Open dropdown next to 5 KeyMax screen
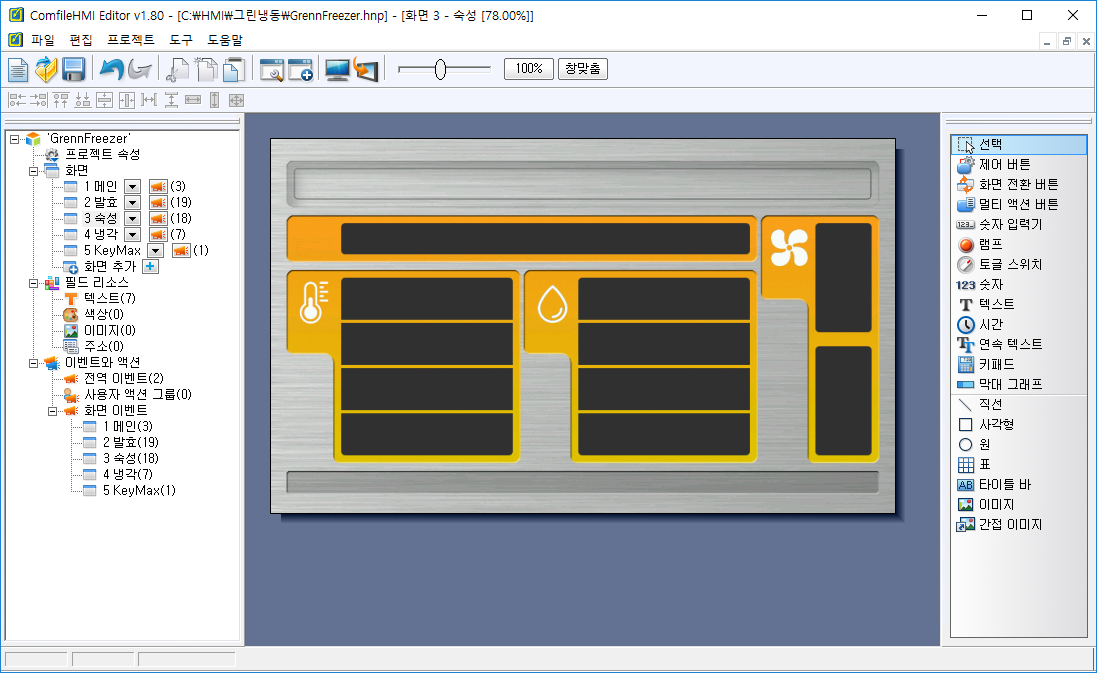This screenshot has width=1097, height=673. coord(155,250)
